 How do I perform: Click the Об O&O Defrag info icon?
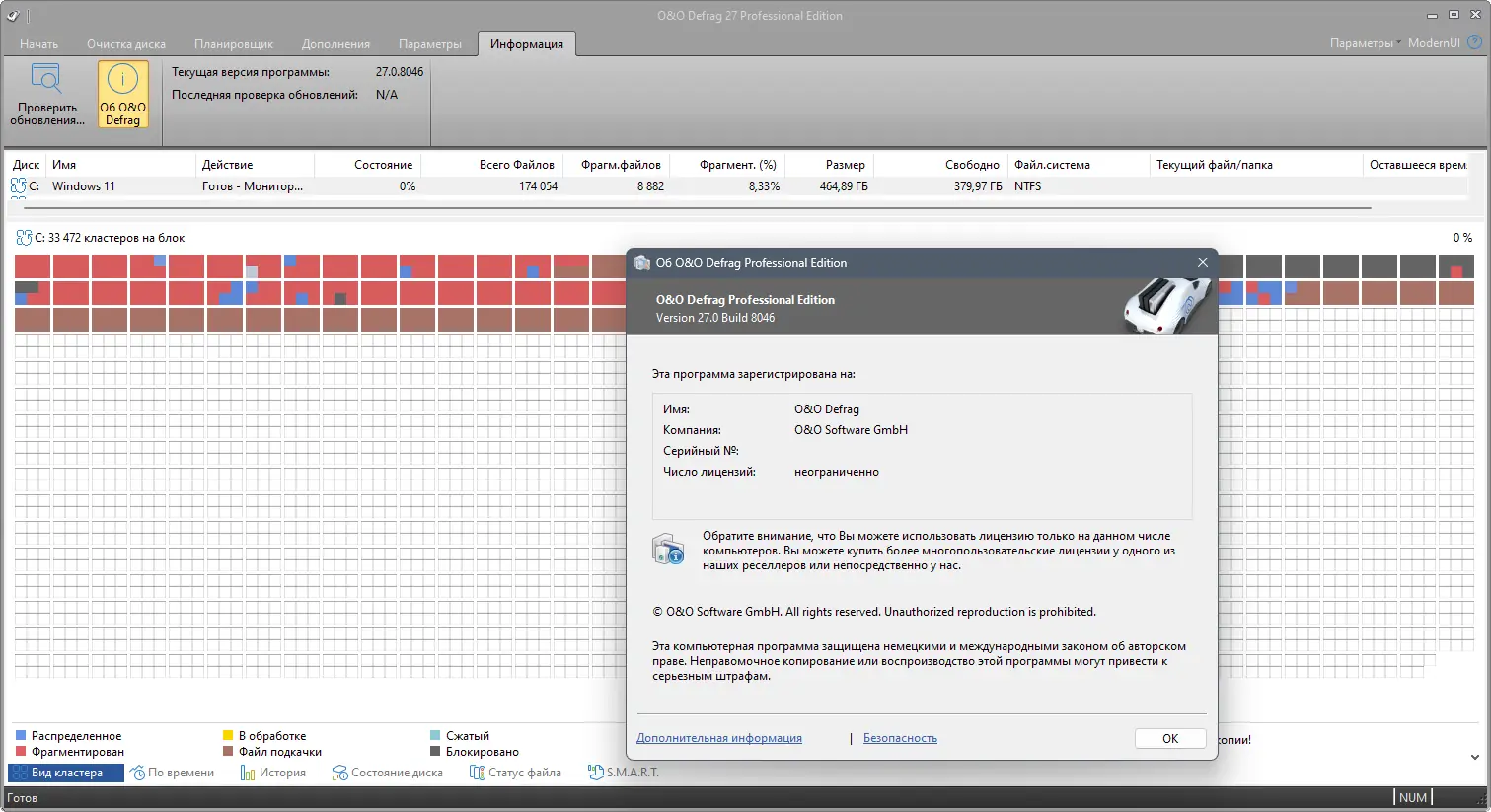(x=122, y=80)
